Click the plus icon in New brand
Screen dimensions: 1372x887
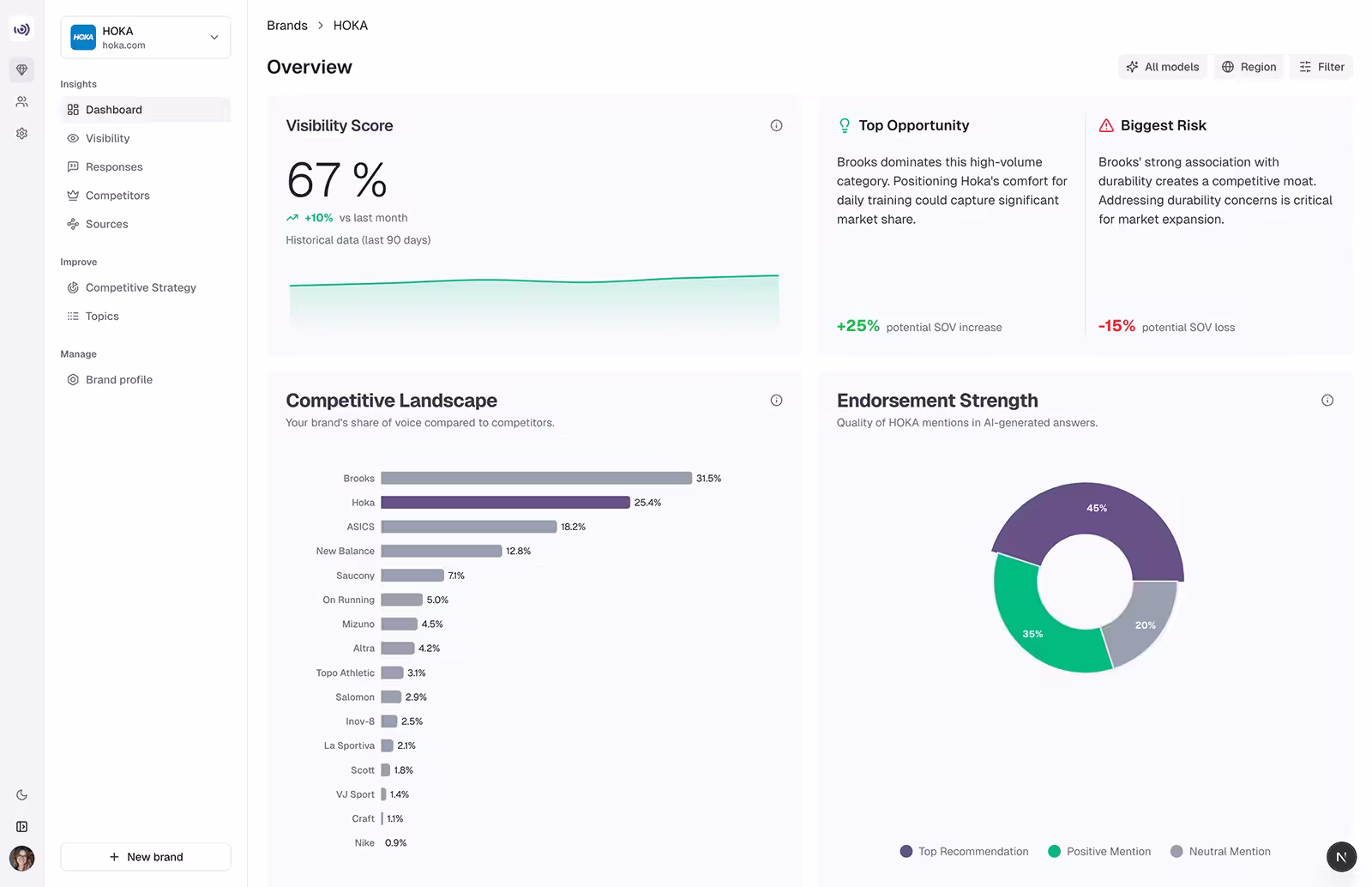[x=114, y=857]
